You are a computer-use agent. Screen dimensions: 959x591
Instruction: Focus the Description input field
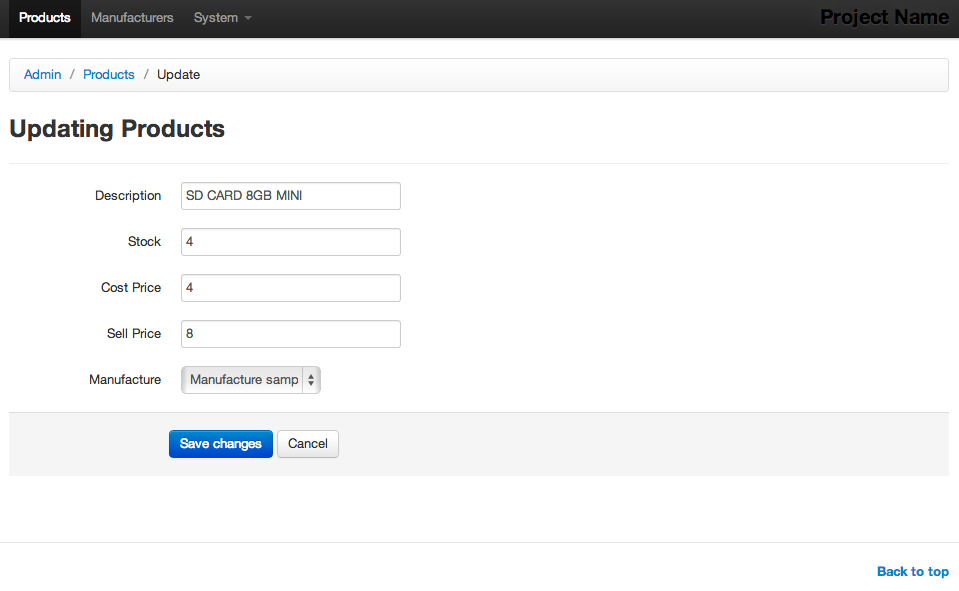(291, 196)
